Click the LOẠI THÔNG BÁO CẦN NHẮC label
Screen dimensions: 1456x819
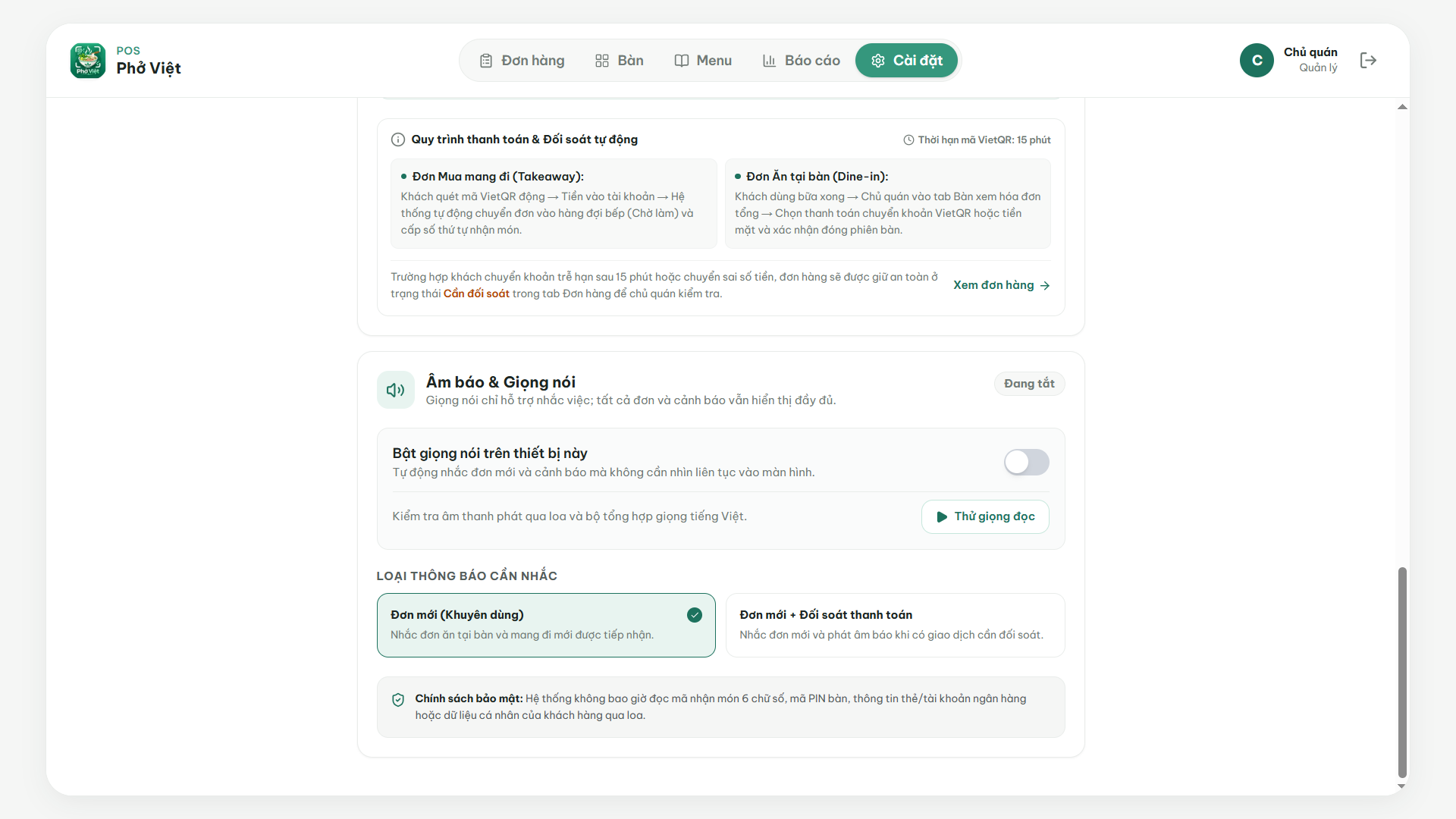466,576
